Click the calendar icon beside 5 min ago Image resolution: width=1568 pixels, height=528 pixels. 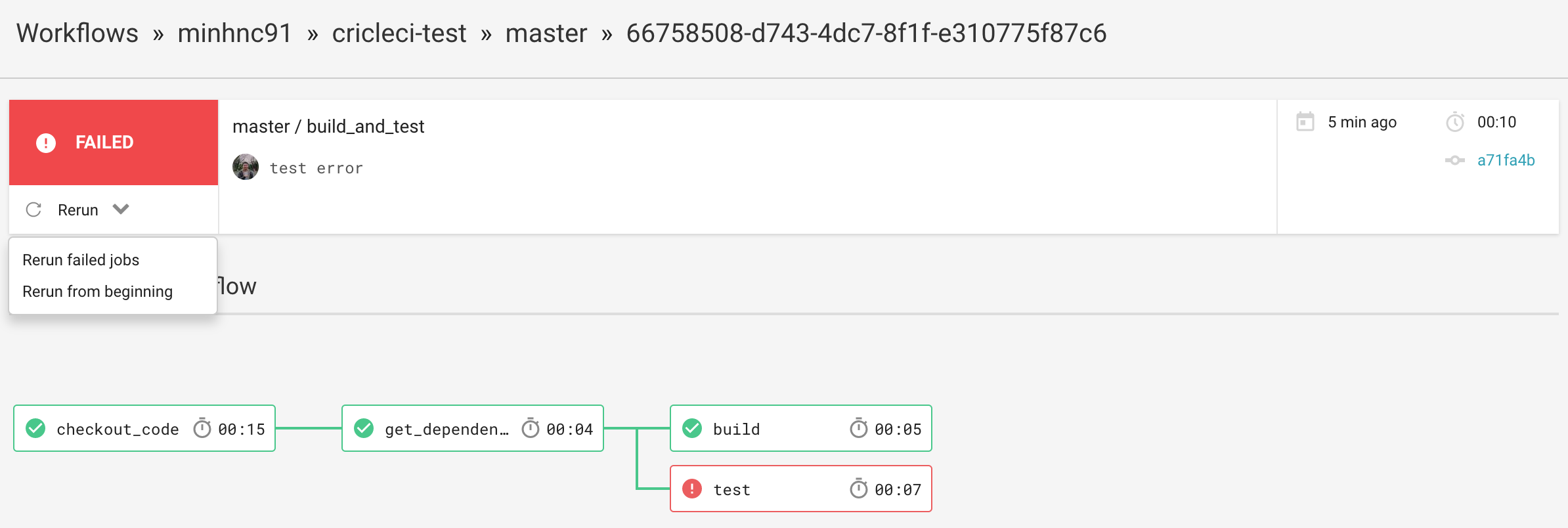tap(1305, 121)
